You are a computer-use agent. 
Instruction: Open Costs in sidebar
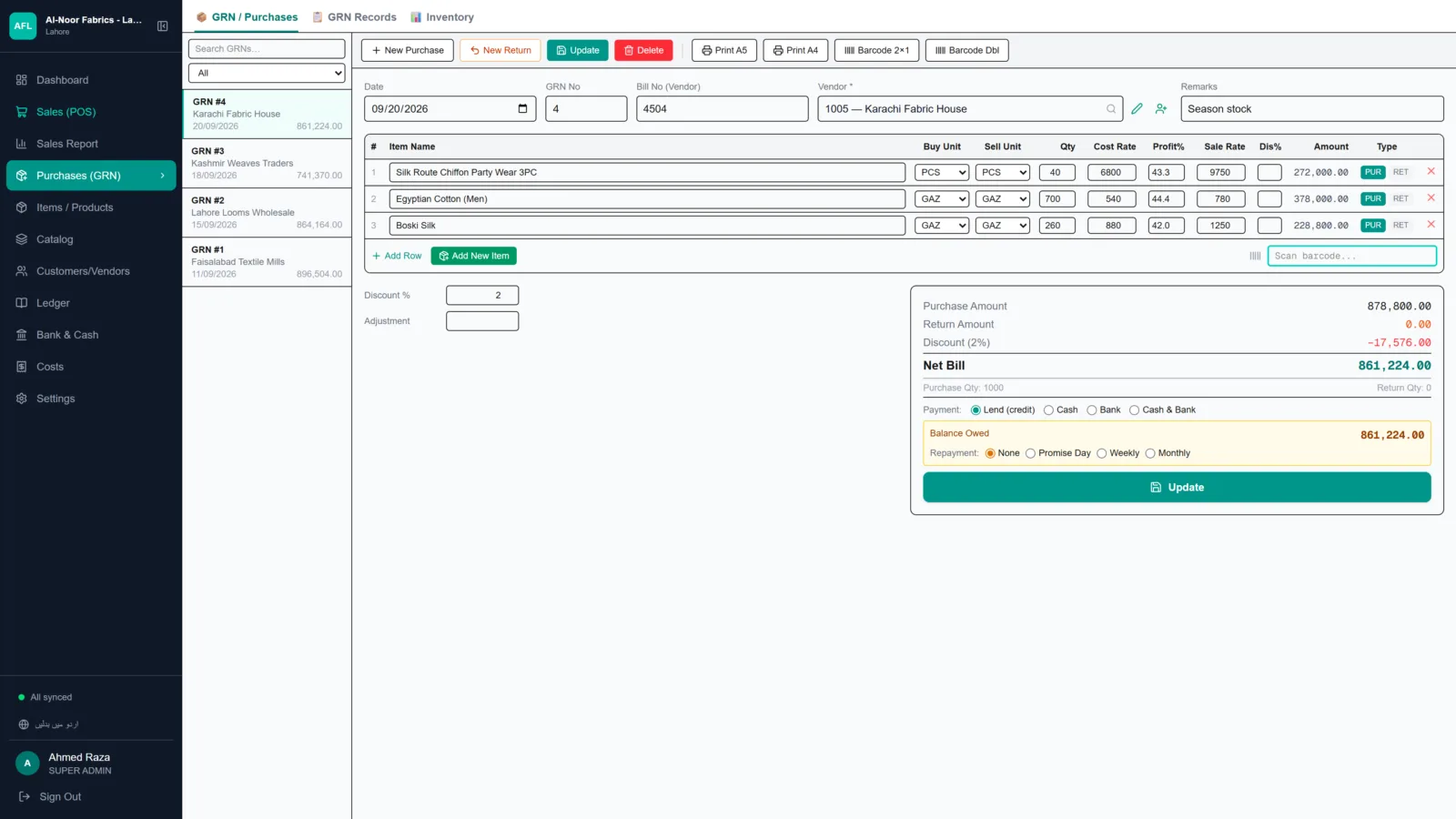pos(91,367)
